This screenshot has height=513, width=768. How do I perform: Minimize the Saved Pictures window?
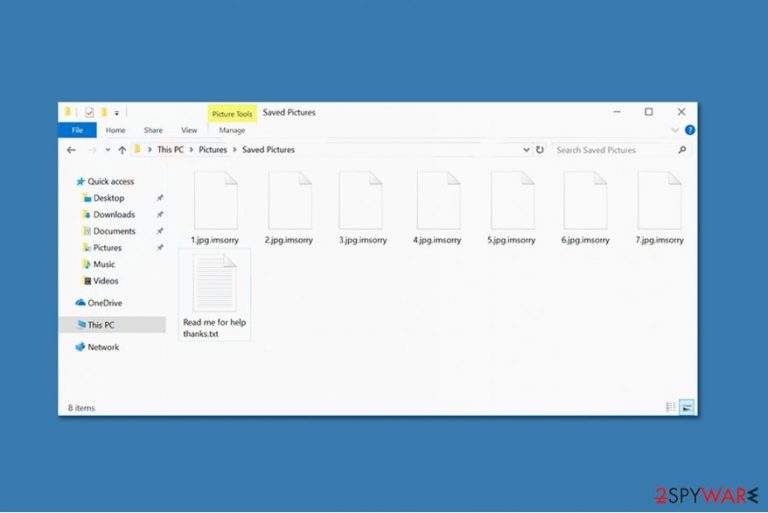point(617,112)
